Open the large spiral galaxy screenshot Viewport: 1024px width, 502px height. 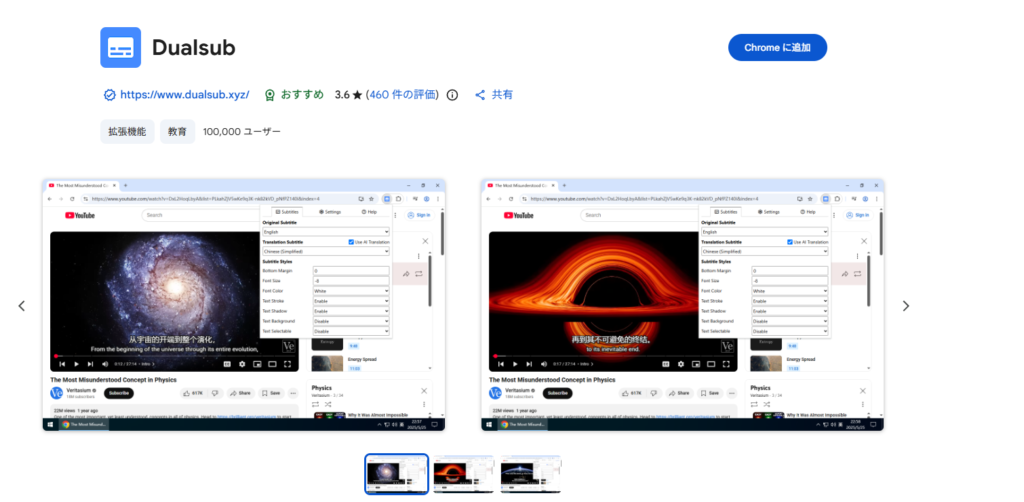244,305
